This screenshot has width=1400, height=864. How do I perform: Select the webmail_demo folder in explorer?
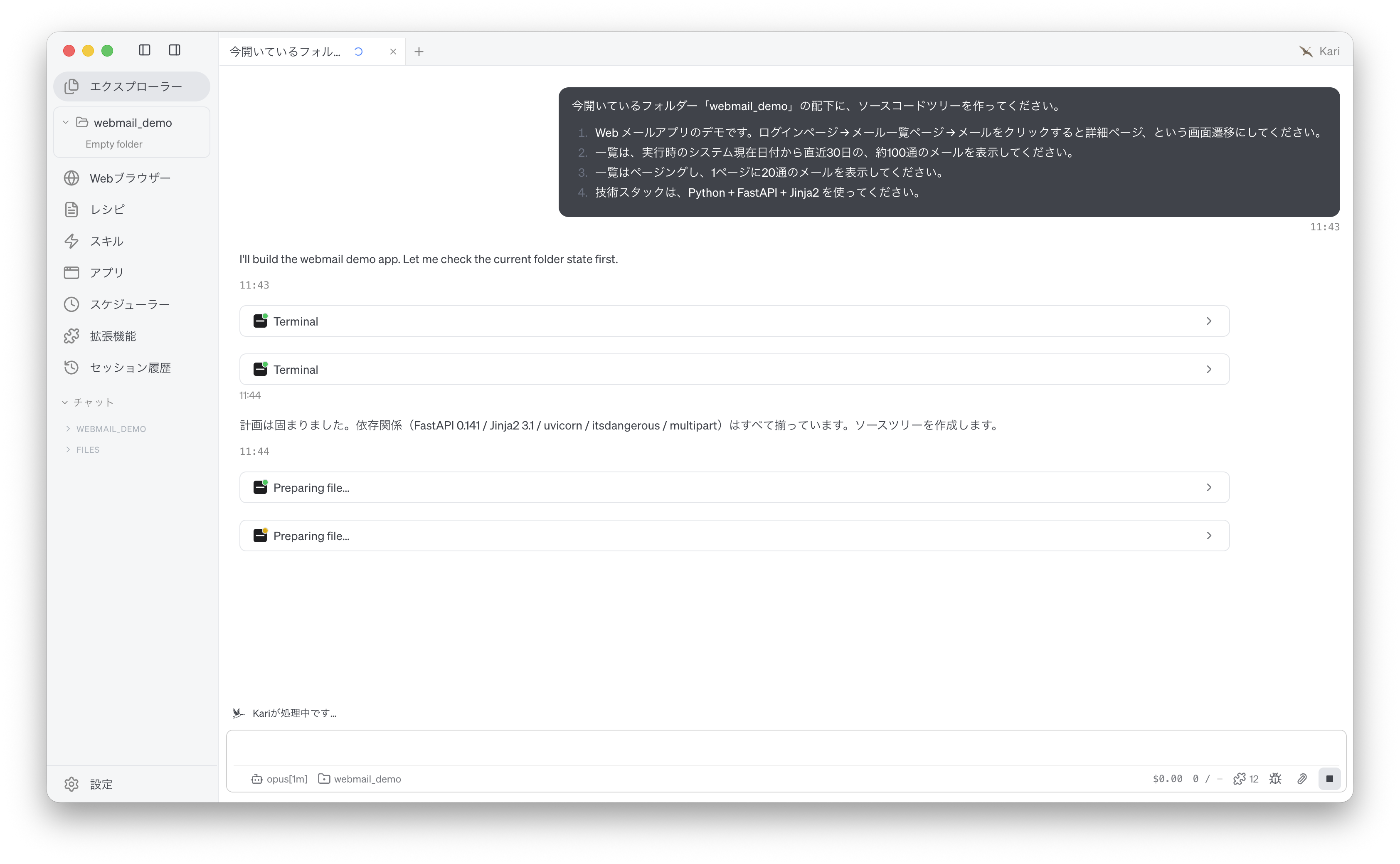point(131,122)
